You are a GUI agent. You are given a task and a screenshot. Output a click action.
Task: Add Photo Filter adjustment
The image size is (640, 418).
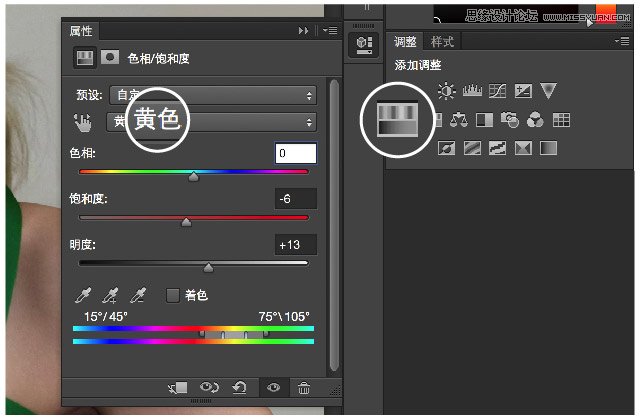[x=510, y=120]
